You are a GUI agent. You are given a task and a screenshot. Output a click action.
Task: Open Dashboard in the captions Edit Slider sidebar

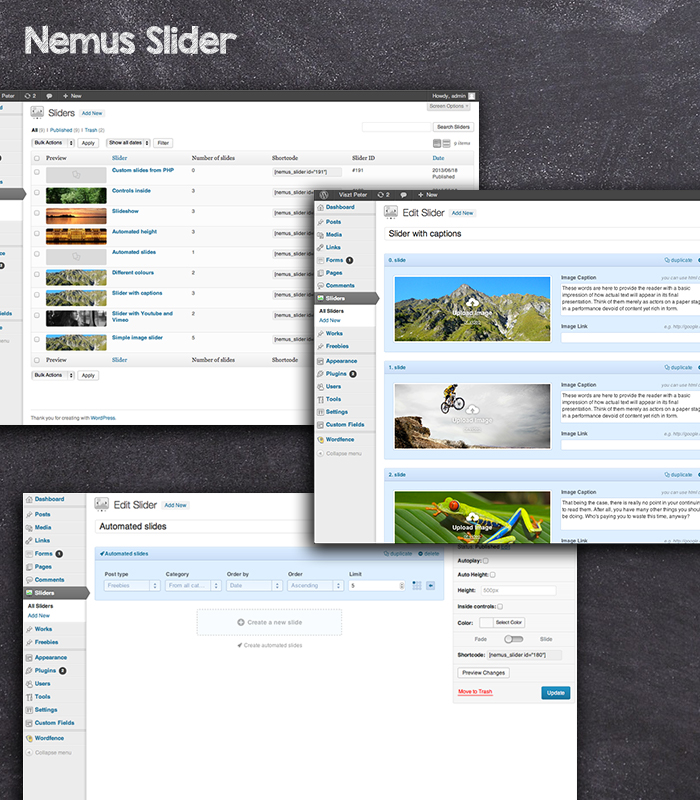340,207
